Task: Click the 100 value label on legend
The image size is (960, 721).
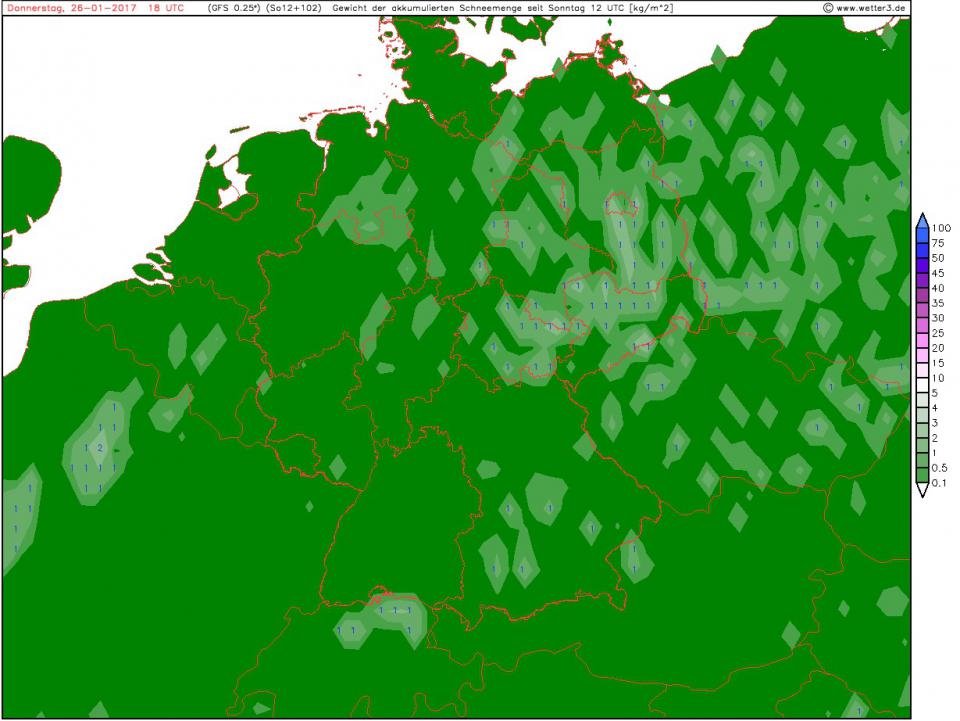Action: (940, 228)
